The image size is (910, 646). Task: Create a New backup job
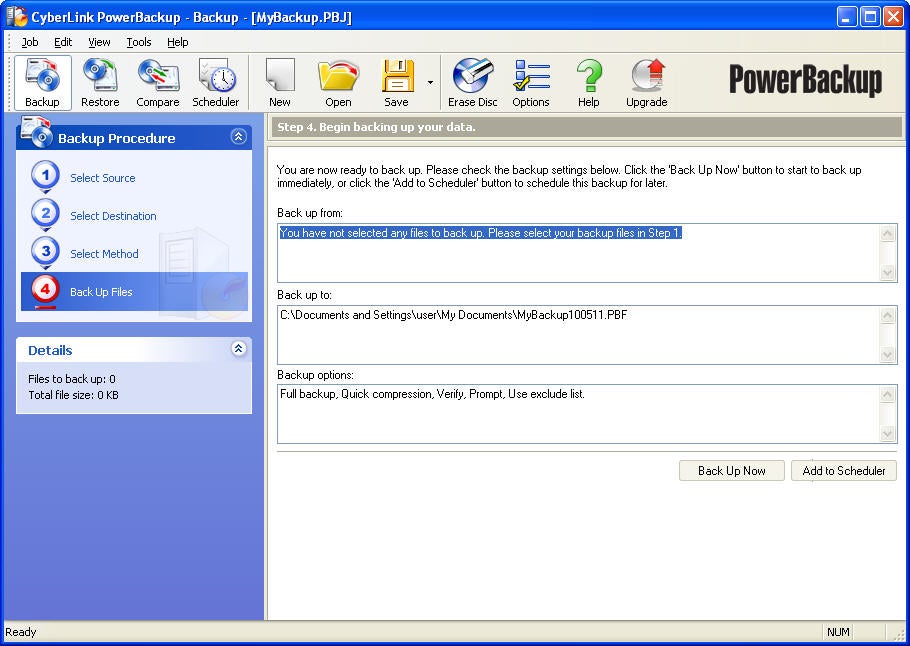280,82
